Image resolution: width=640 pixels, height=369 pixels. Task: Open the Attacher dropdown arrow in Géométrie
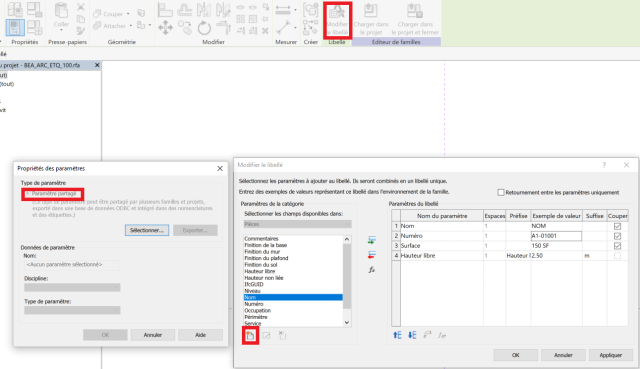click(131, 26)
